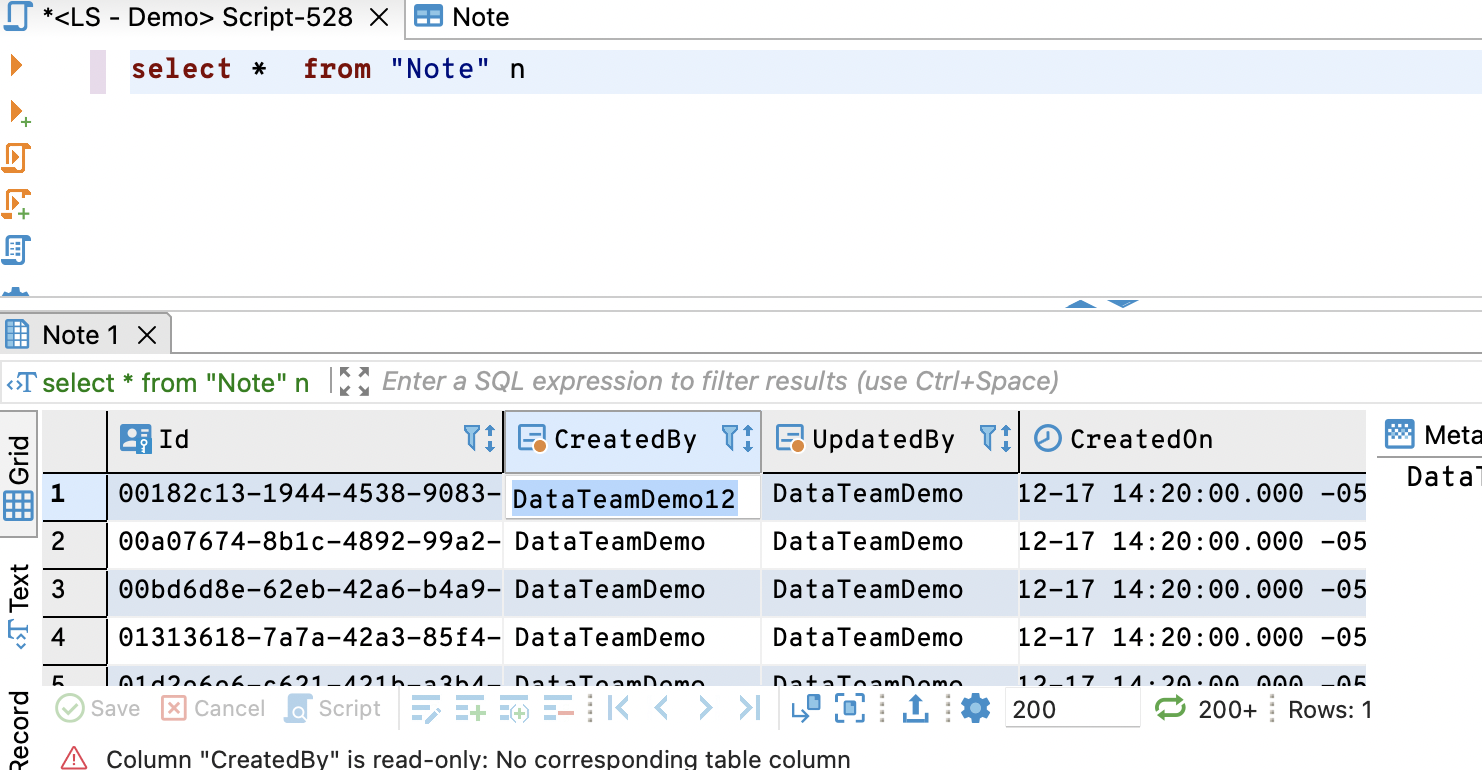Close the Script-528 tab
Image resolution: width=1482 pixels, height=770 pixels.
tap(379, 17)
